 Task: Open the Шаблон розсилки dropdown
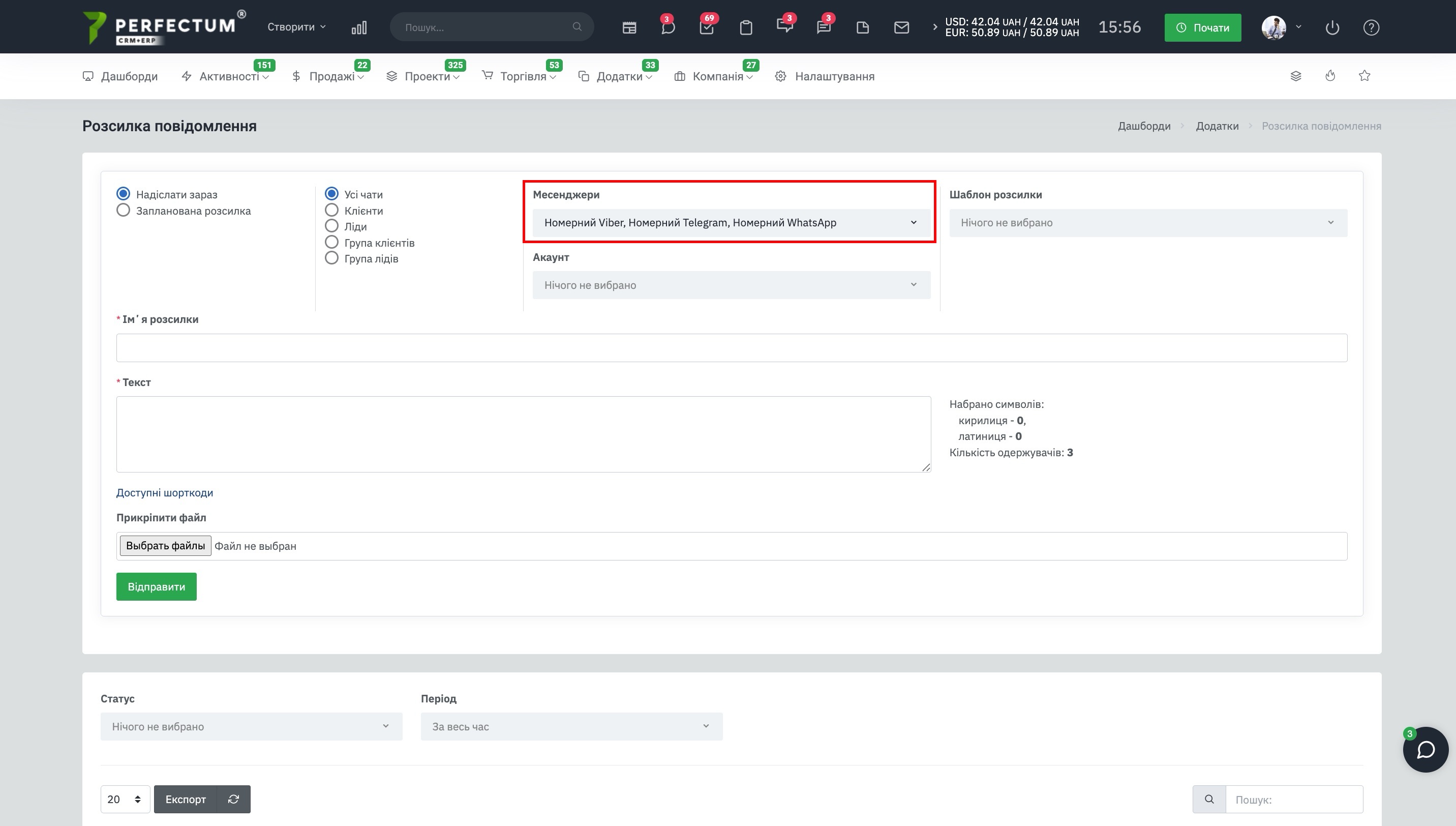[1147, 222]
